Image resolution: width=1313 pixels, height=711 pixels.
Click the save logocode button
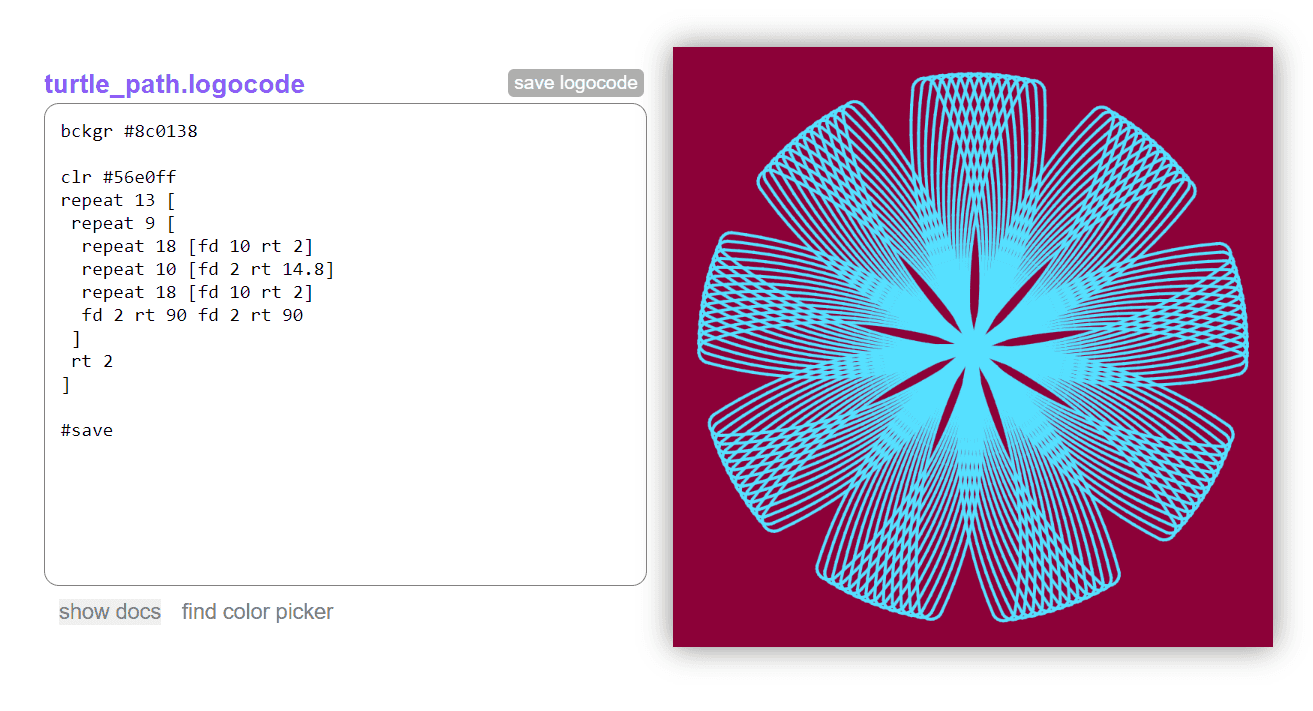pyautogui.click(x=575, y=83)
